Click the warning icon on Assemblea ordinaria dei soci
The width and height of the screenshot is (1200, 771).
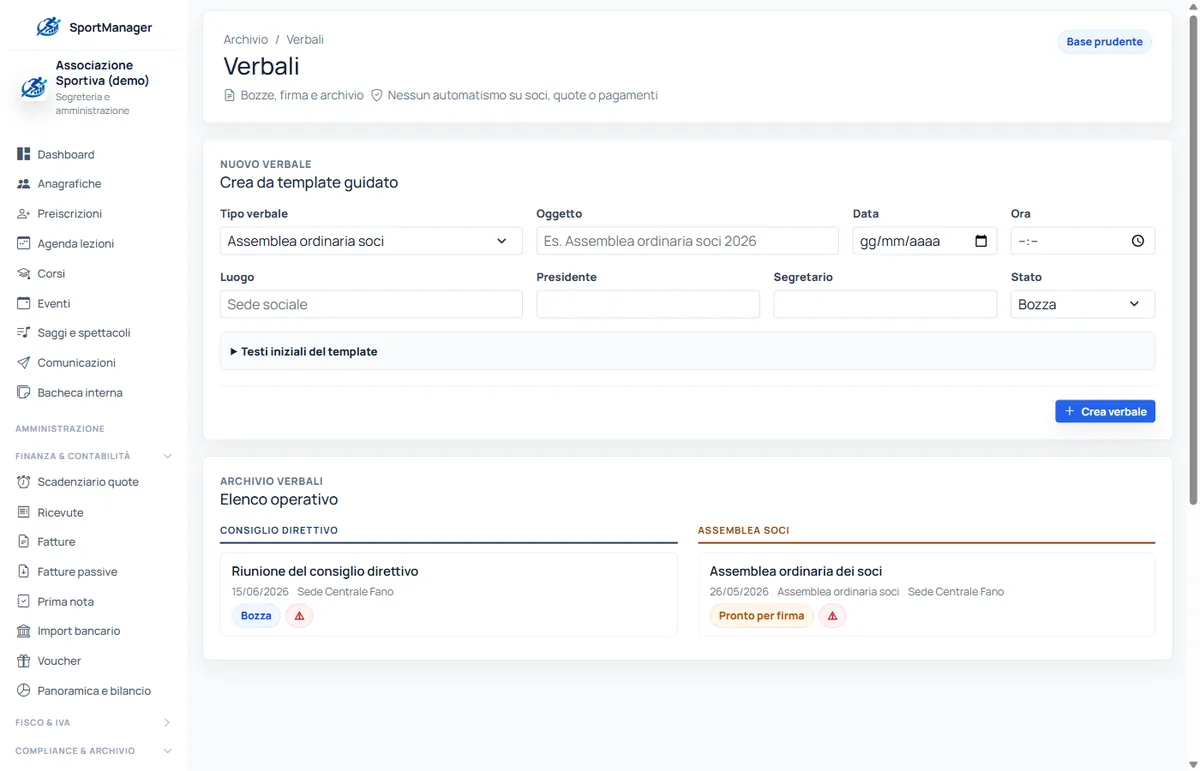pos(832,616)
